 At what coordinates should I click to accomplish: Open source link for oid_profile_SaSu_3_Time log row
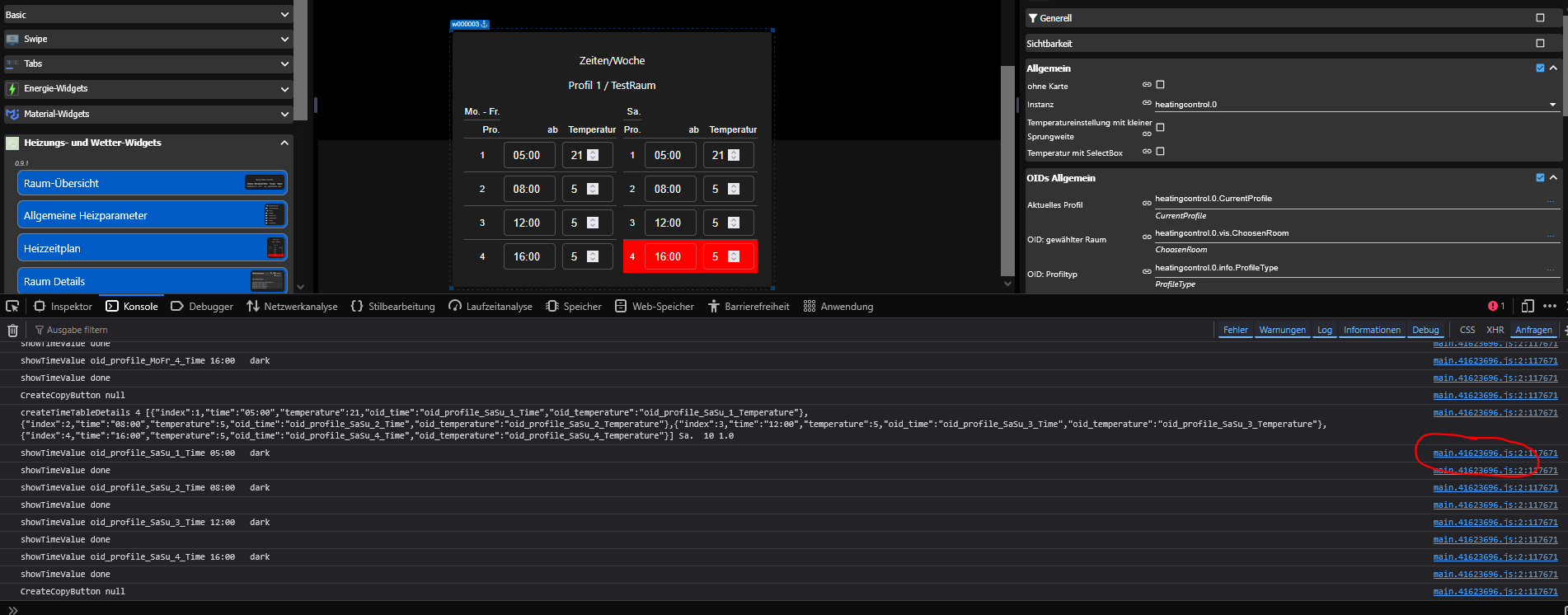click(1495, 523)
